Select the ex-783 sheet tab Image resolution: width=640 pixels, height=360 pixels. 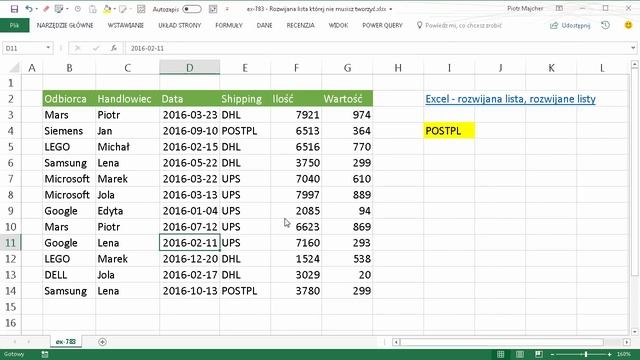[x=66, y=342]
